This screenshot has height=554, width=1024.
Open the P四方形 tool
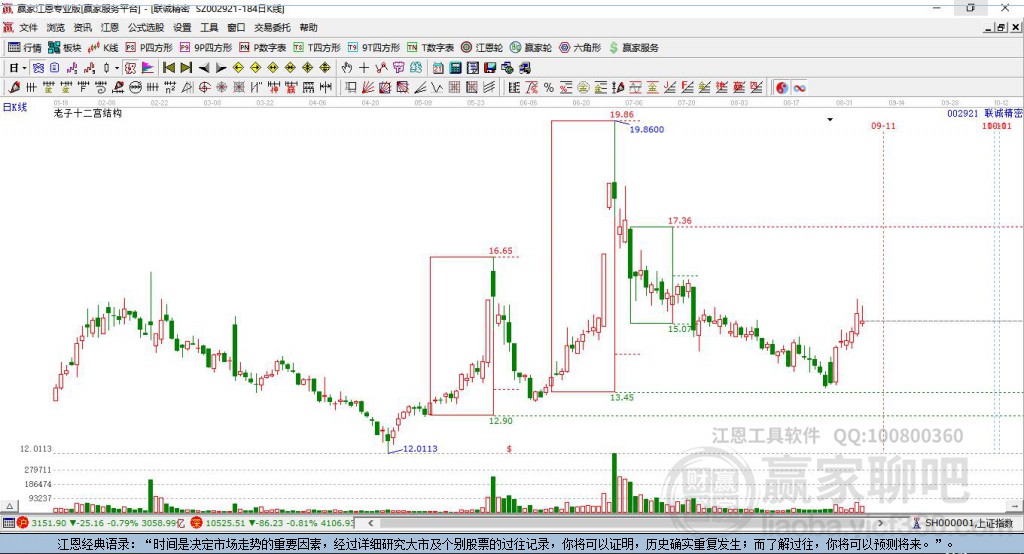click(149, 48)
